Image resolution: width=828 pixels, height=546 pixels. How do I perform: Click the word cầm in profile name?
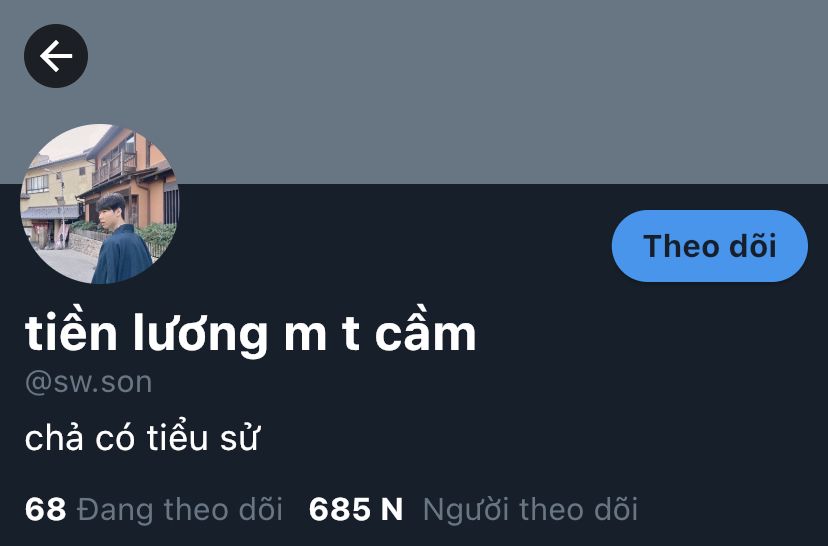coord(426,333)
